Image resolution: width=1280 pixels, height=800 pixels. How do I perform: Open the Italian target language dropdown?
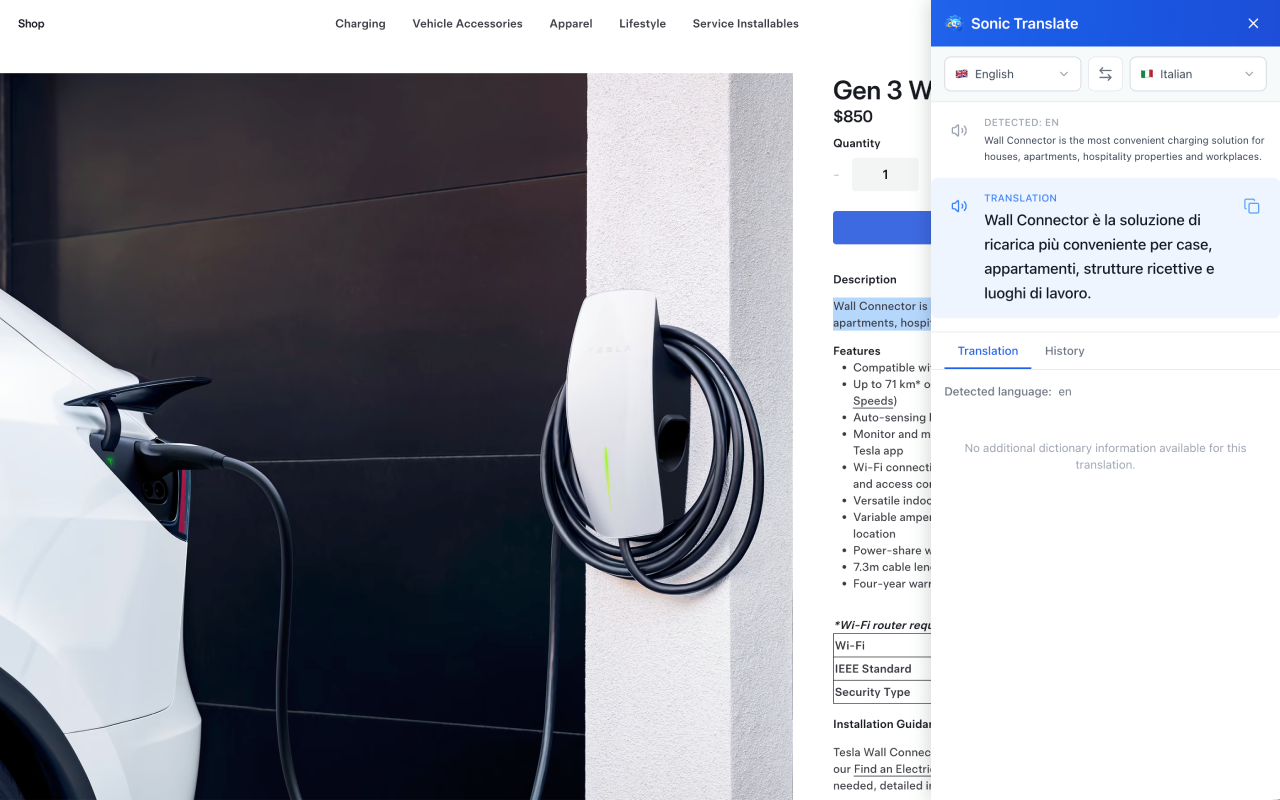1198,74
